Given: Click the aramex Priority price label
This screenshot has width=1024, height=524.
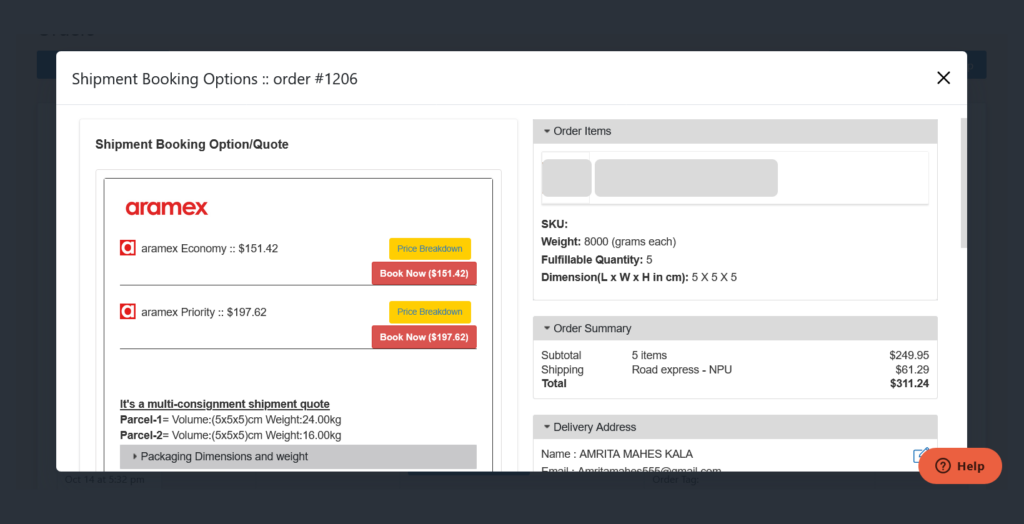Looking at the screenshot, I should point(204,312).
